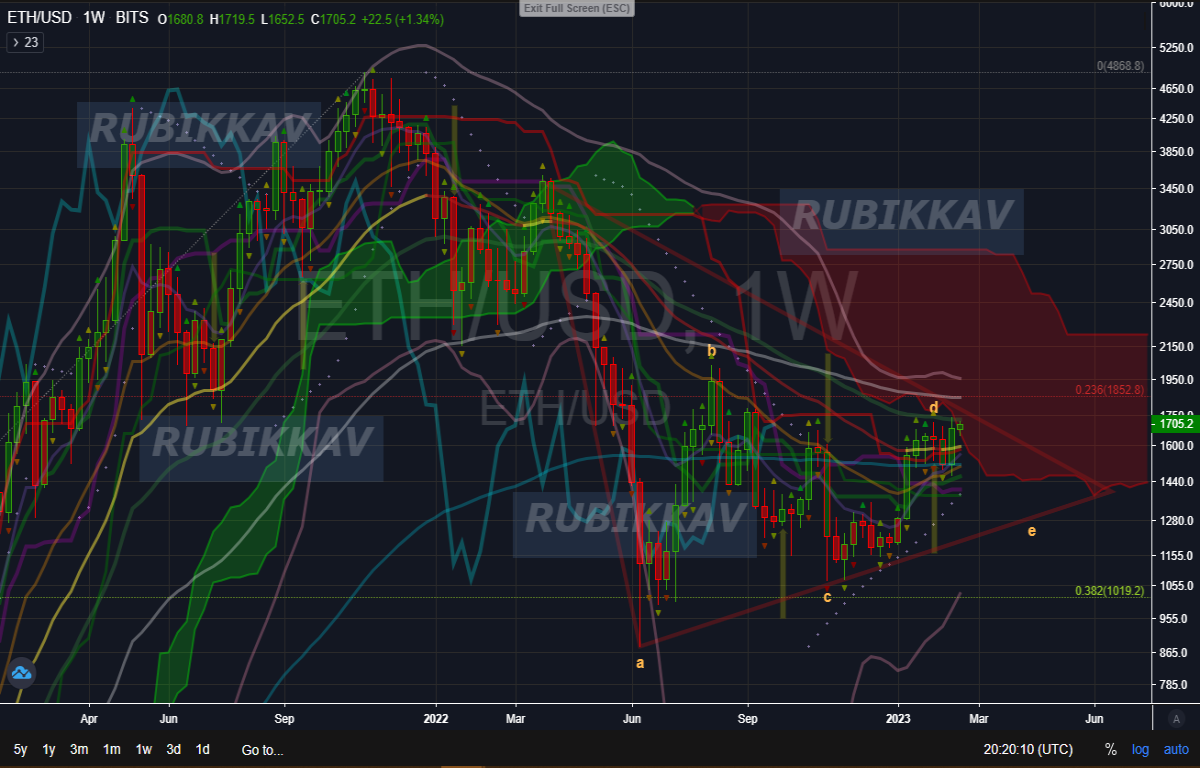Click the +22.5 (+1.34%) change value
This screenshot has width=1200, height=768.
403,19
